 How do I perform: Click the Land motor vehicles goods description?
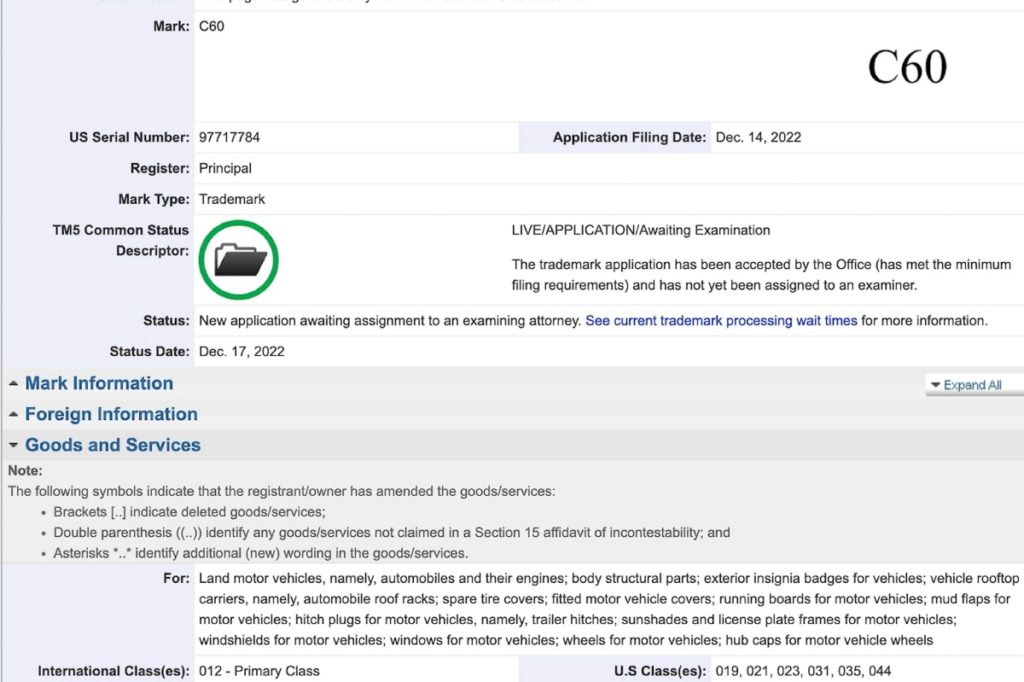pos(609,609)
